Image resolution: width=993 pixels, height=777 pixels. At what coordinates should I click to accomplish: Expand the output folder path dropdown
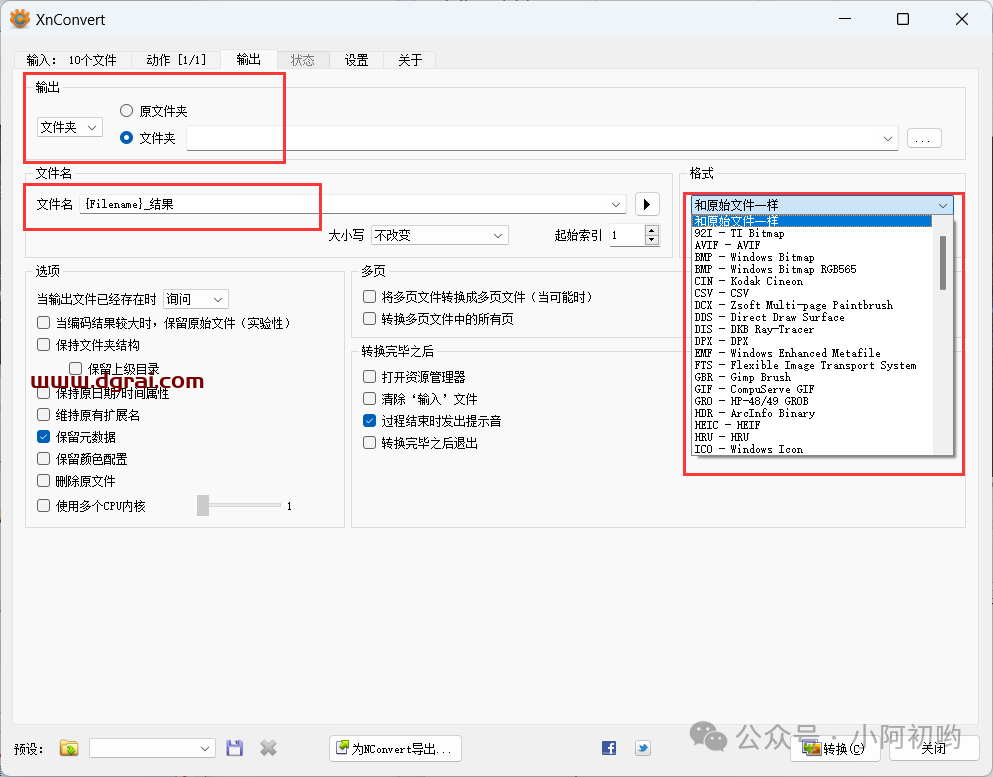click(887, 139)
